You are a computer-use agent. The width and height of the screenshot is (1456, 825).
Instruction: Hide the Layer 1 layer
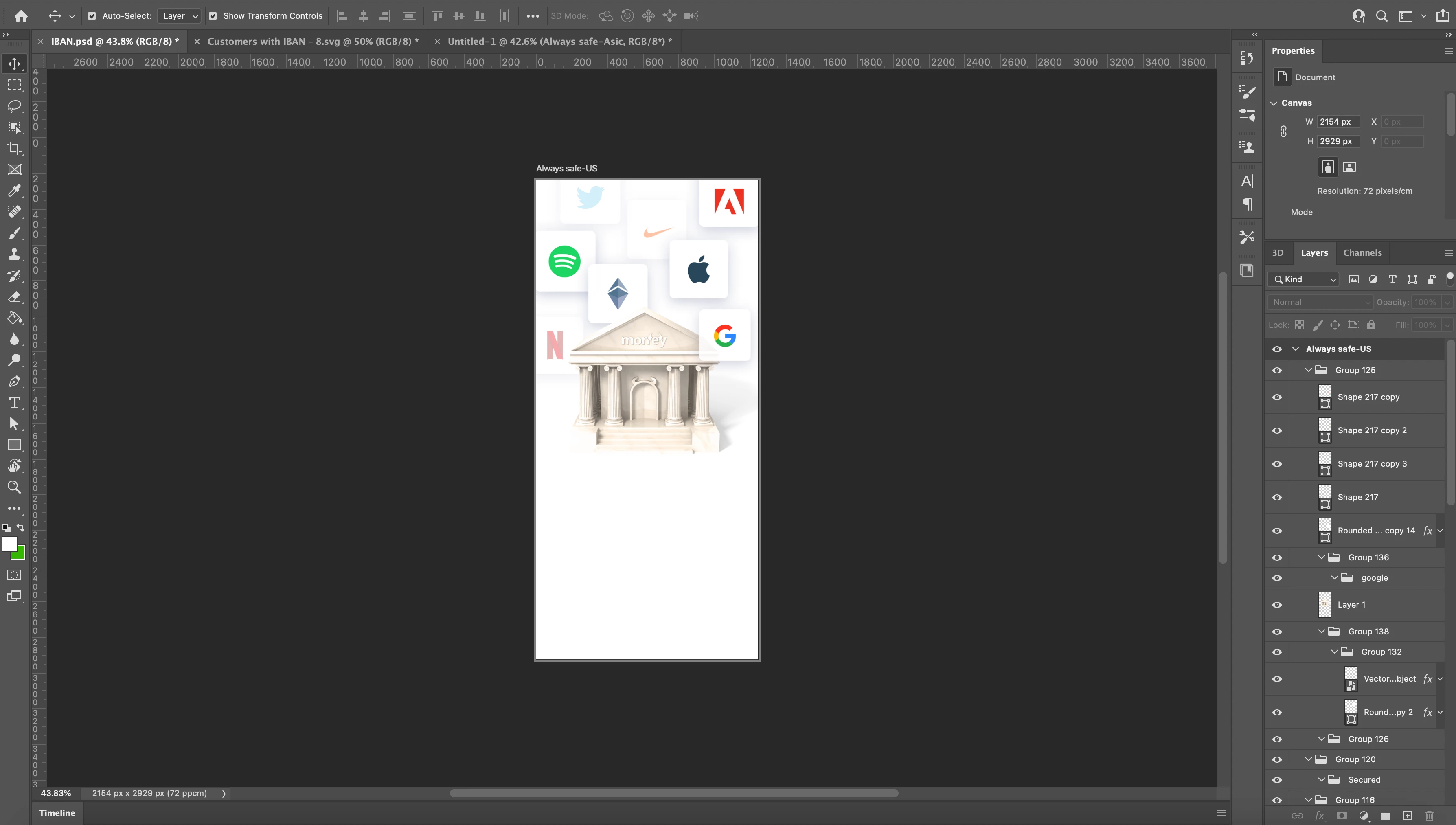[x=1277, y=605]
